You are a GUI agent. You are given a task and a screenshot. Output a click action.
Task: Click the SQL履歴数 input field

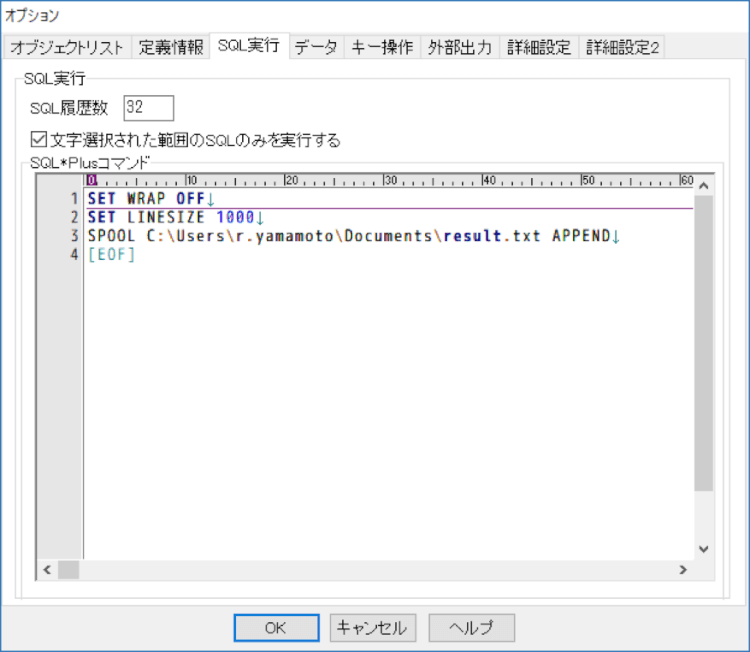click(149, 108)
